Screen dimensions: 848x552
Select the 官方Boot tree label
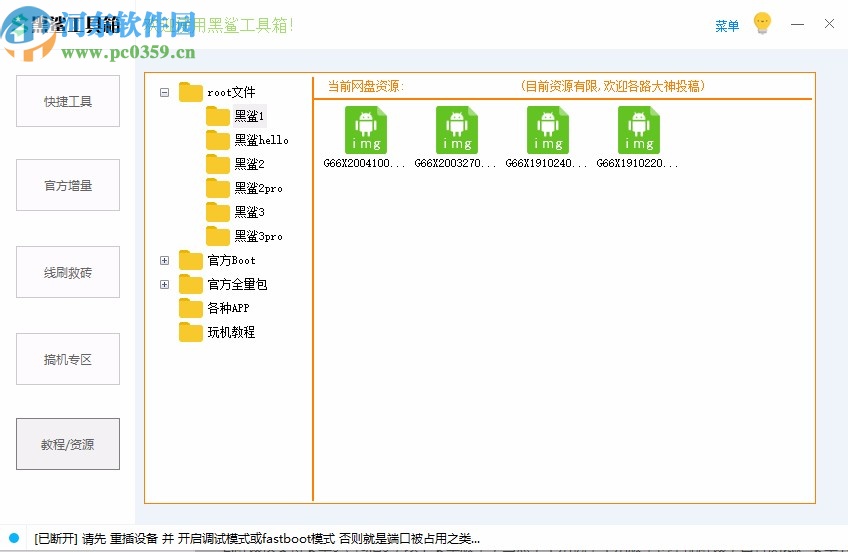(x=231, y=261)
